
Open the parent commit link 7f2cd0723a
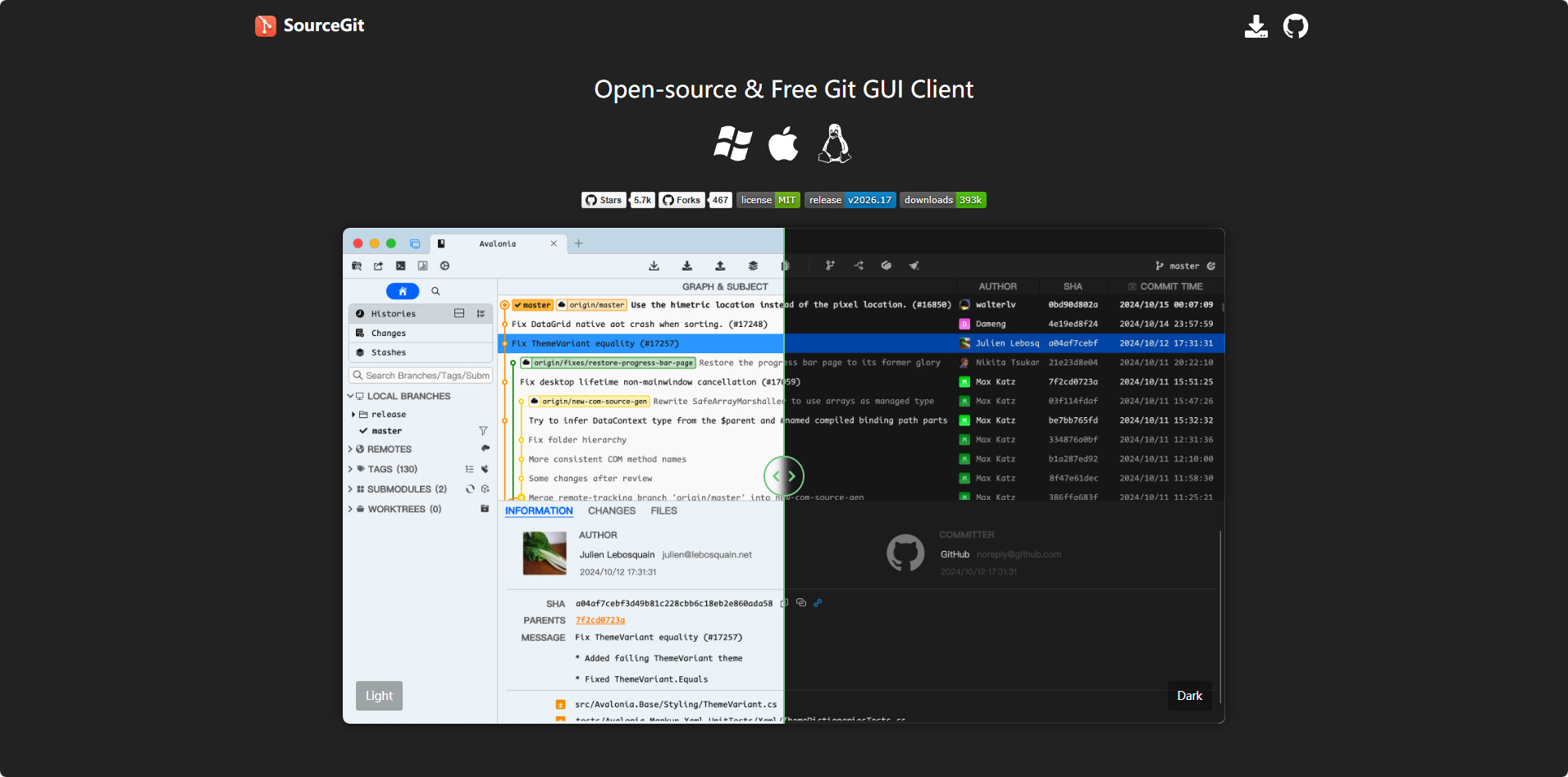[600, 620]
